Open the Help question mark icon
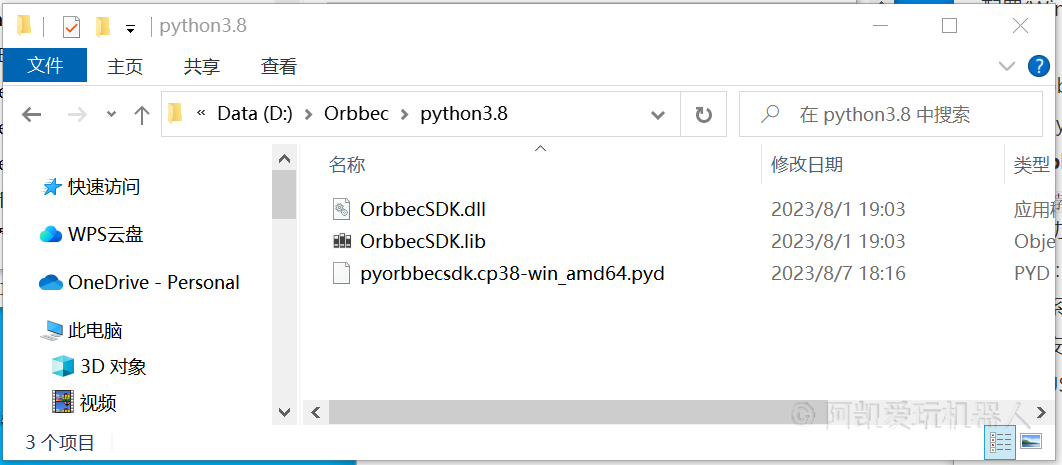This screenshot has height=465, width=1062. (1038, 66)
